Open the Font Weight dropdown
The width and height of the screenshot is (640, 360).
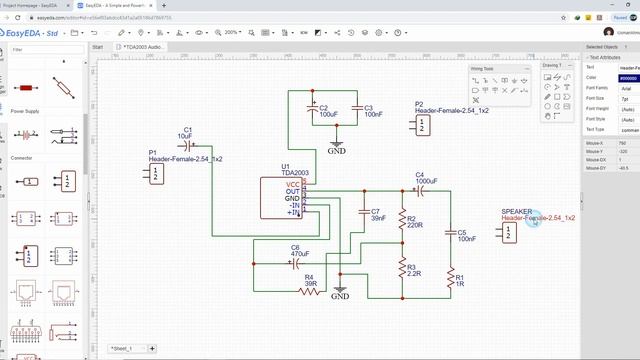click(629, 109)
